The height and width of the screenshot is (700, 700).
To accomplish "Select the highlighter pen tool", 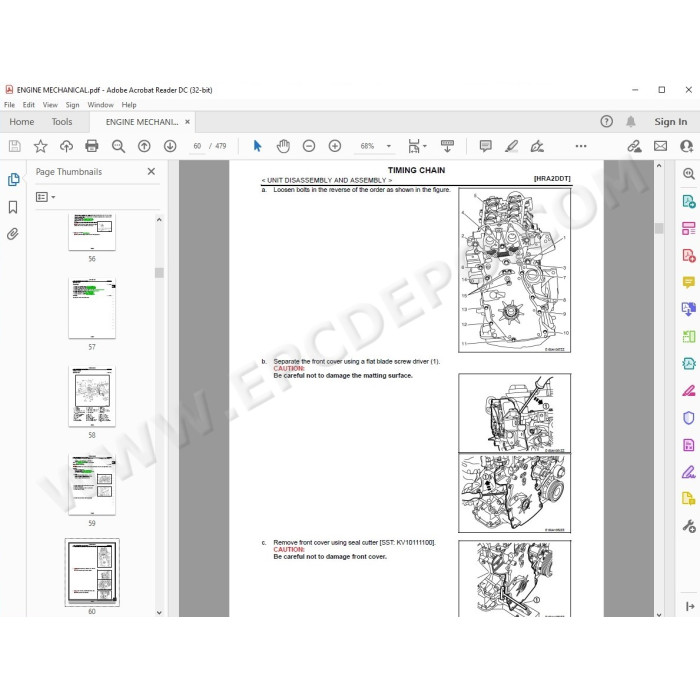I will click(x=512, y=146).
